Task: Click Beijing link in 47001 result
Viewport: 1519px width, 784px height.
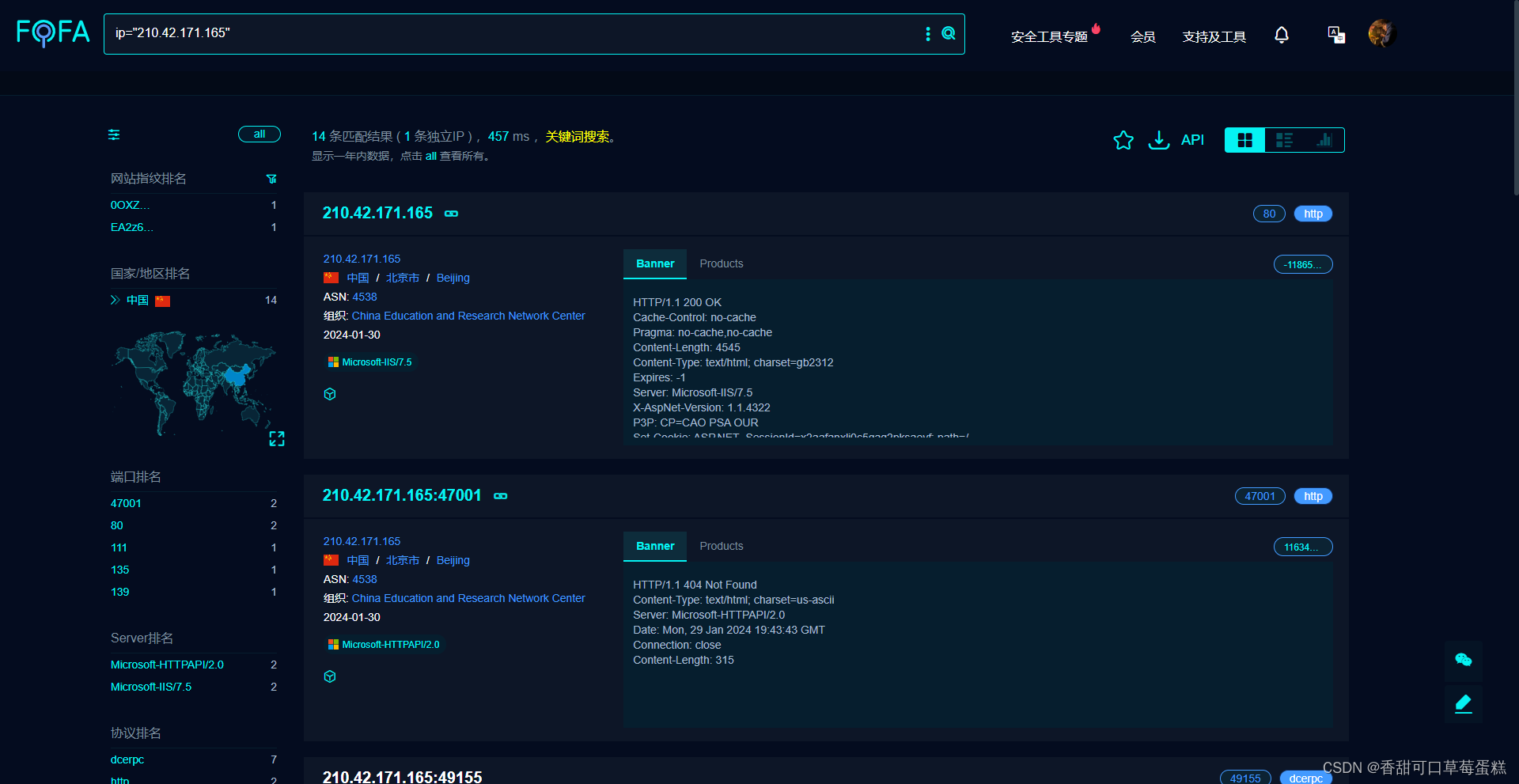Action: point(453,560)
